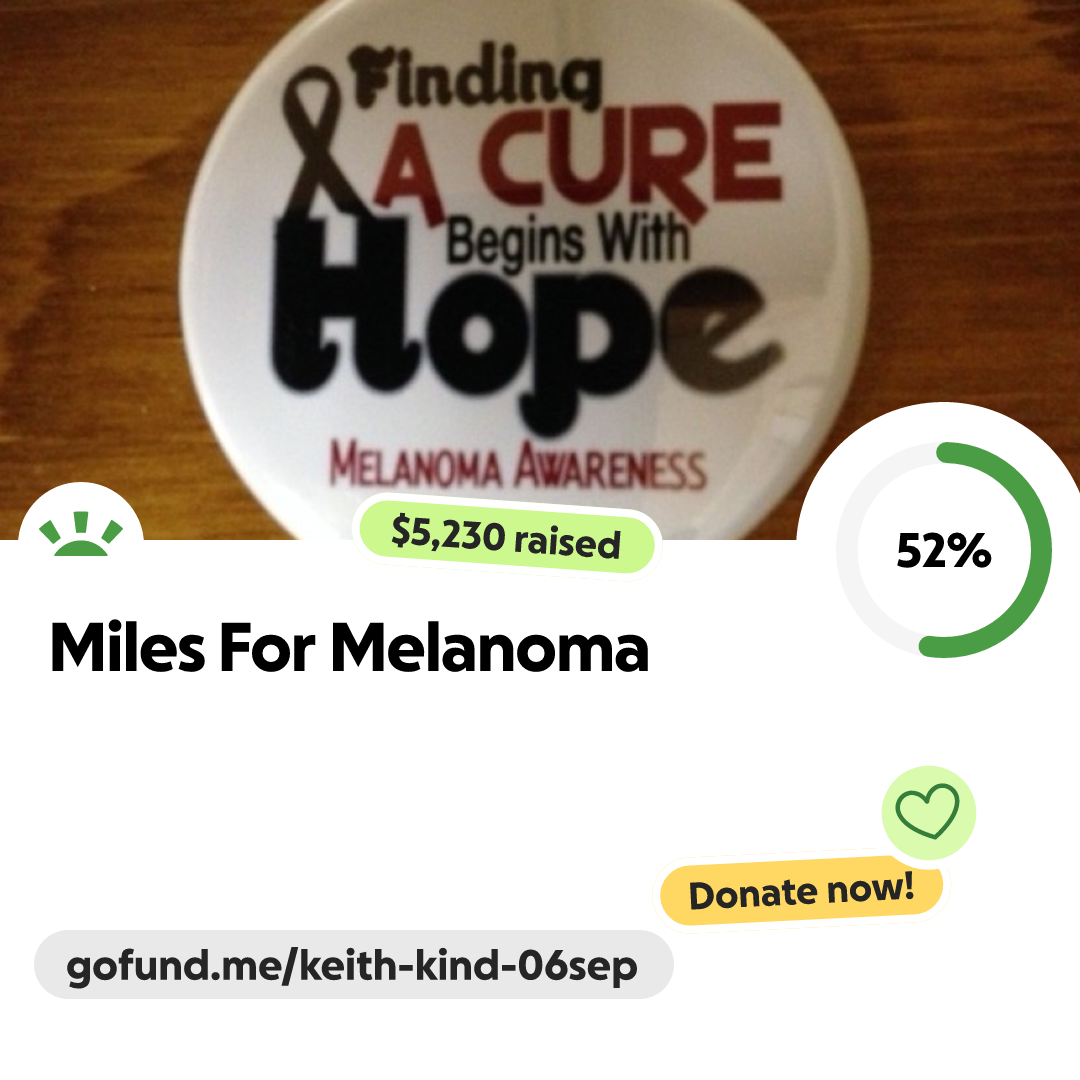This screenshot has height=1080, width=1080.
Task: Open the gofund.me/keith-kind-06sep link
Action: 353,965
